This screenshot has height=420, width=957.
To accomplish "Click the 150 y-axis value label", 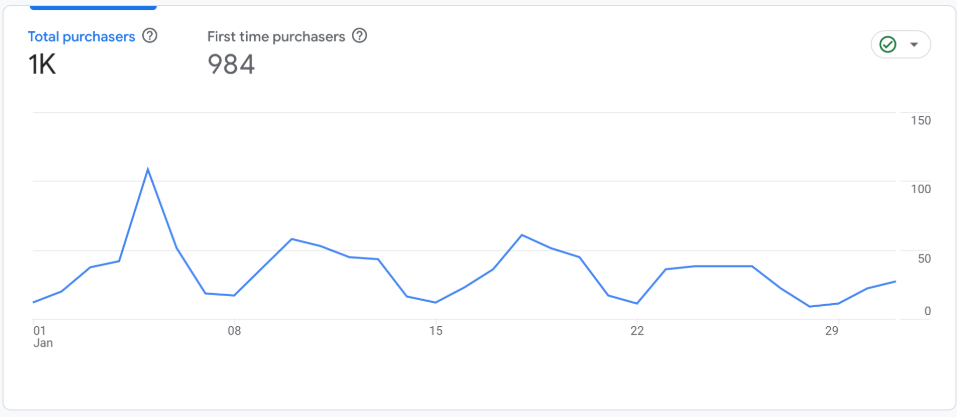I will [x=921, y=121].
